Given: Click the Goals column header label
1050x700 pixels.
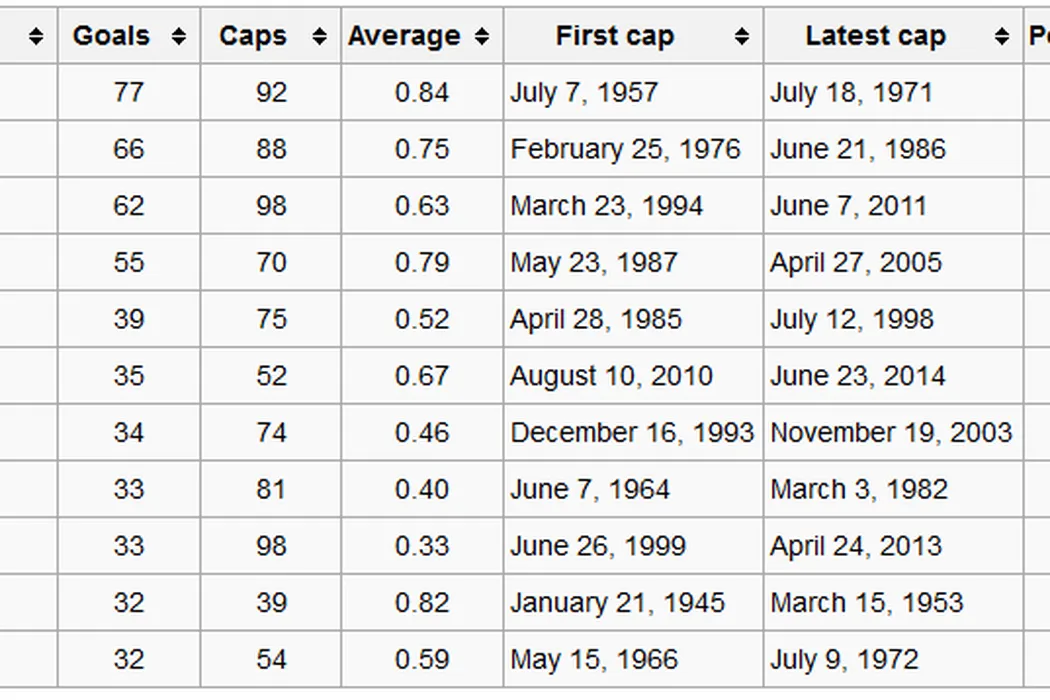Looking at the screenshot, I should coord(111,37).
